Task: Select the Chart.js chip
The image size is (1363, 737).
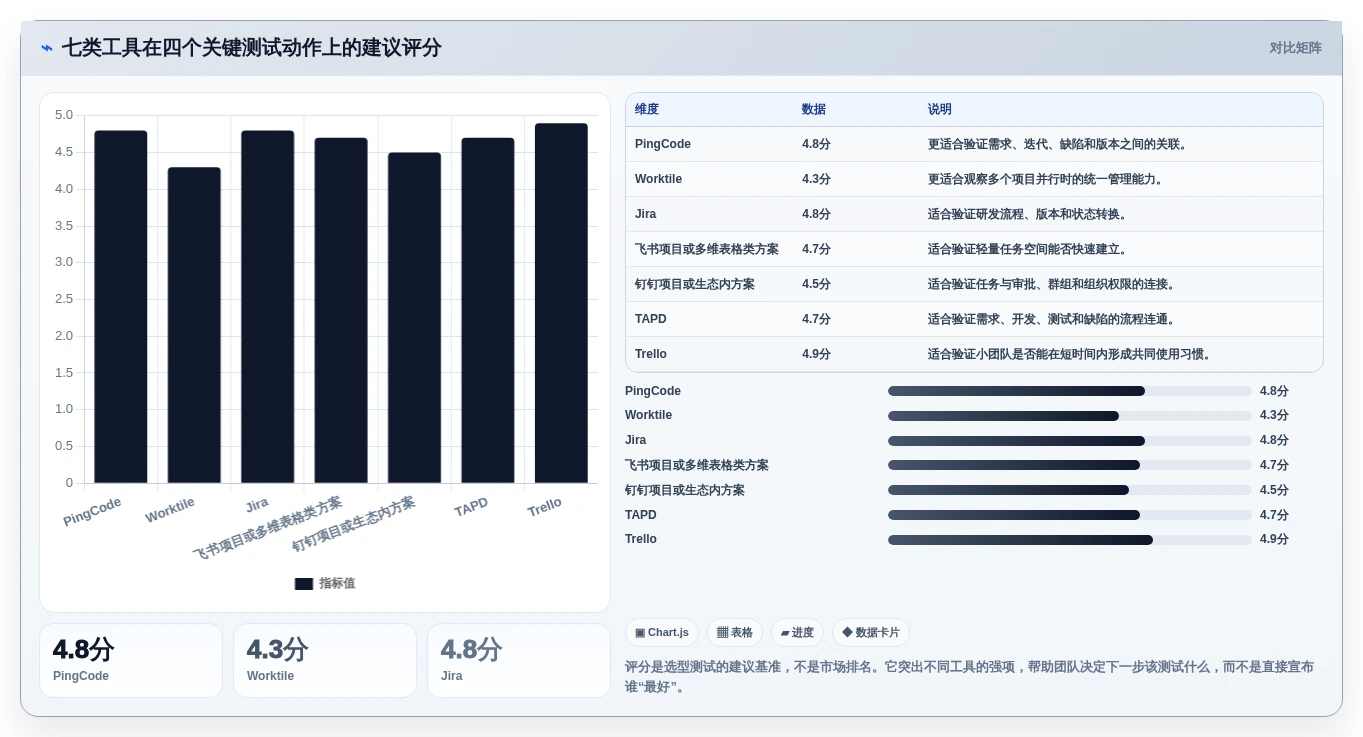Action: [x=662, y=633]
